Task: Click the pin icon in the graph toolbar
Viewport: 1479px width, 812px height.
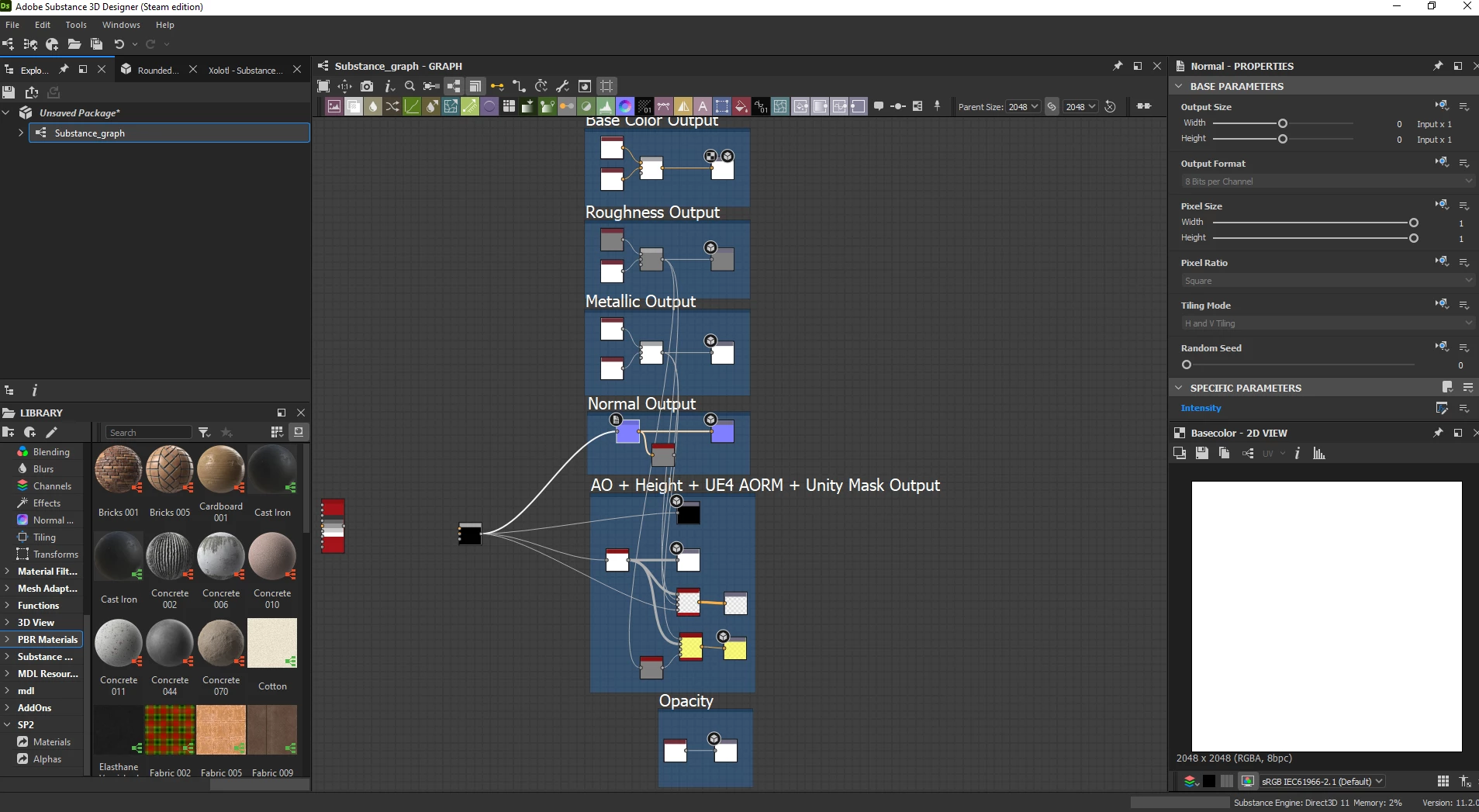Action: [x=937, y=106]
